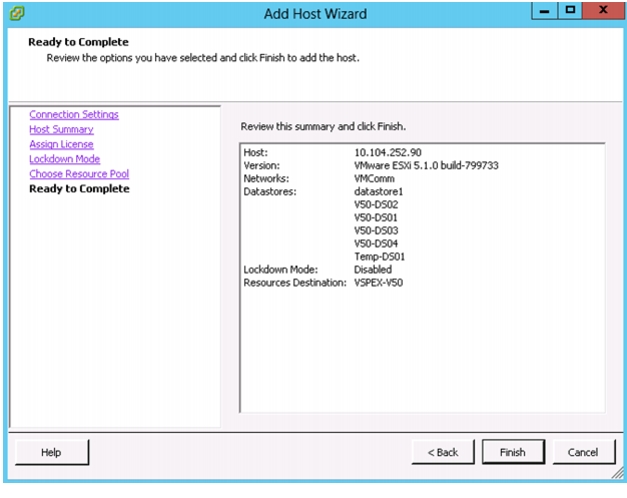Click the VMware ESXi 5.1.0 build-799733 version text

tap(426, 165)
